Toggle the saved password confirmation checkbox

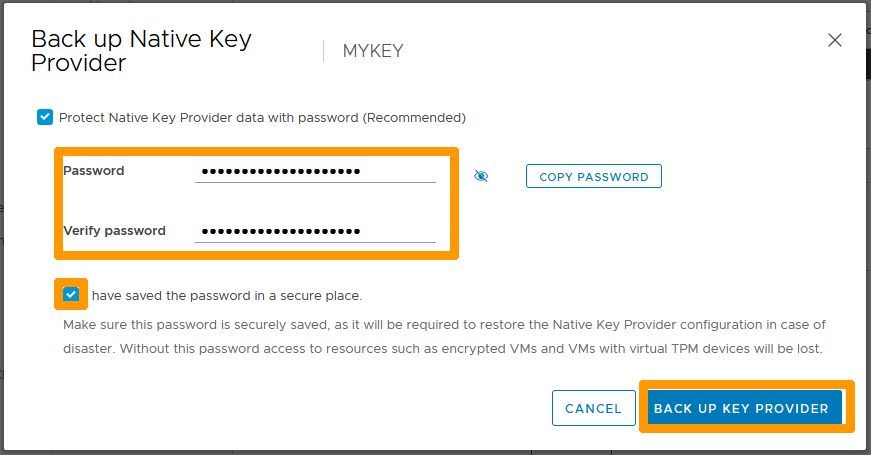point(71,295)
